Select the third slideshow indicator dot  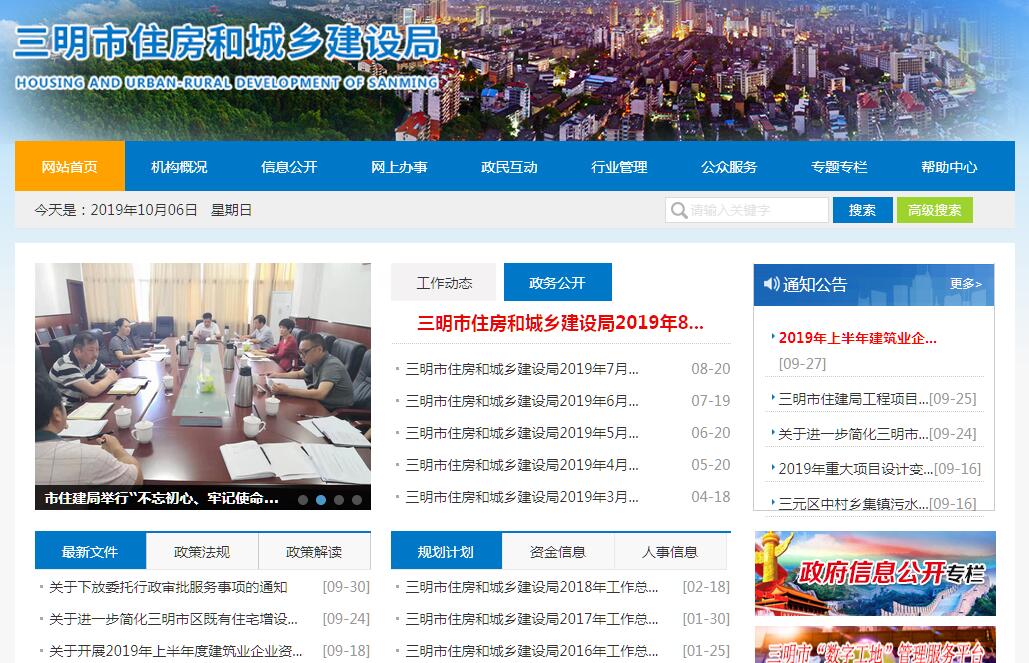[339, 499]
